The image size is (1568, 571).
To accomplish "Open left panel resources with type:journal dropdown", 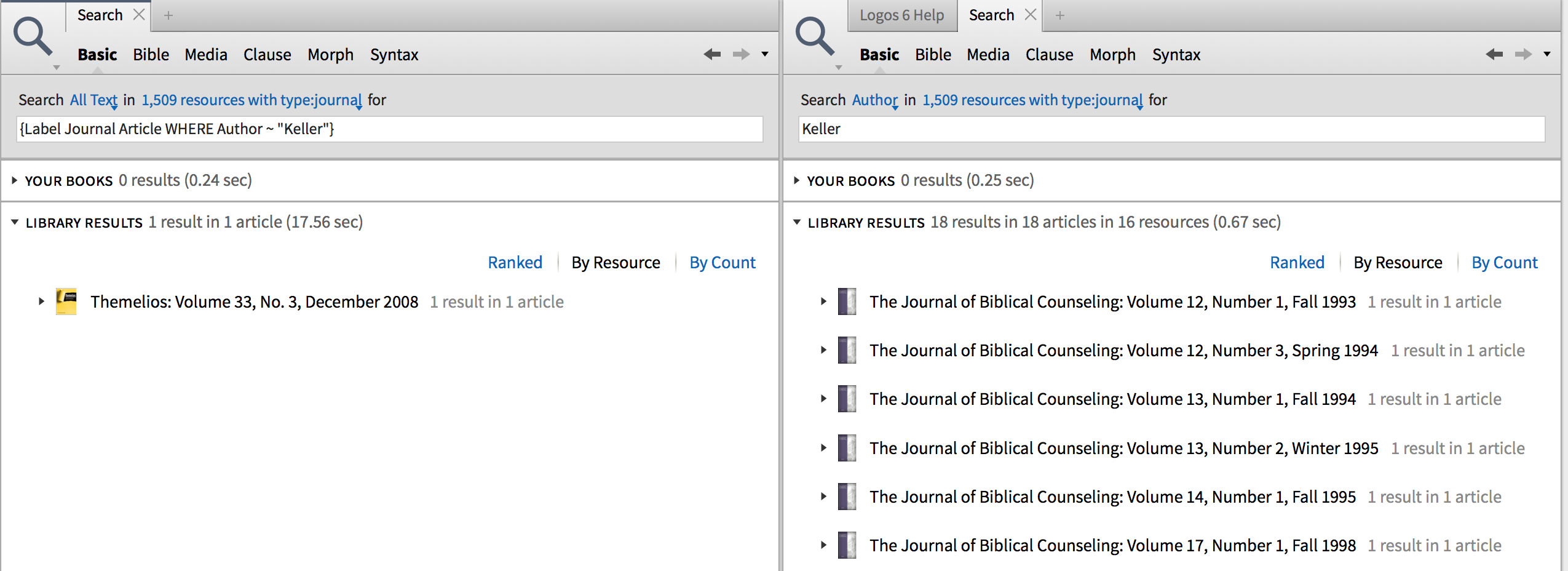I will point(251,100).
